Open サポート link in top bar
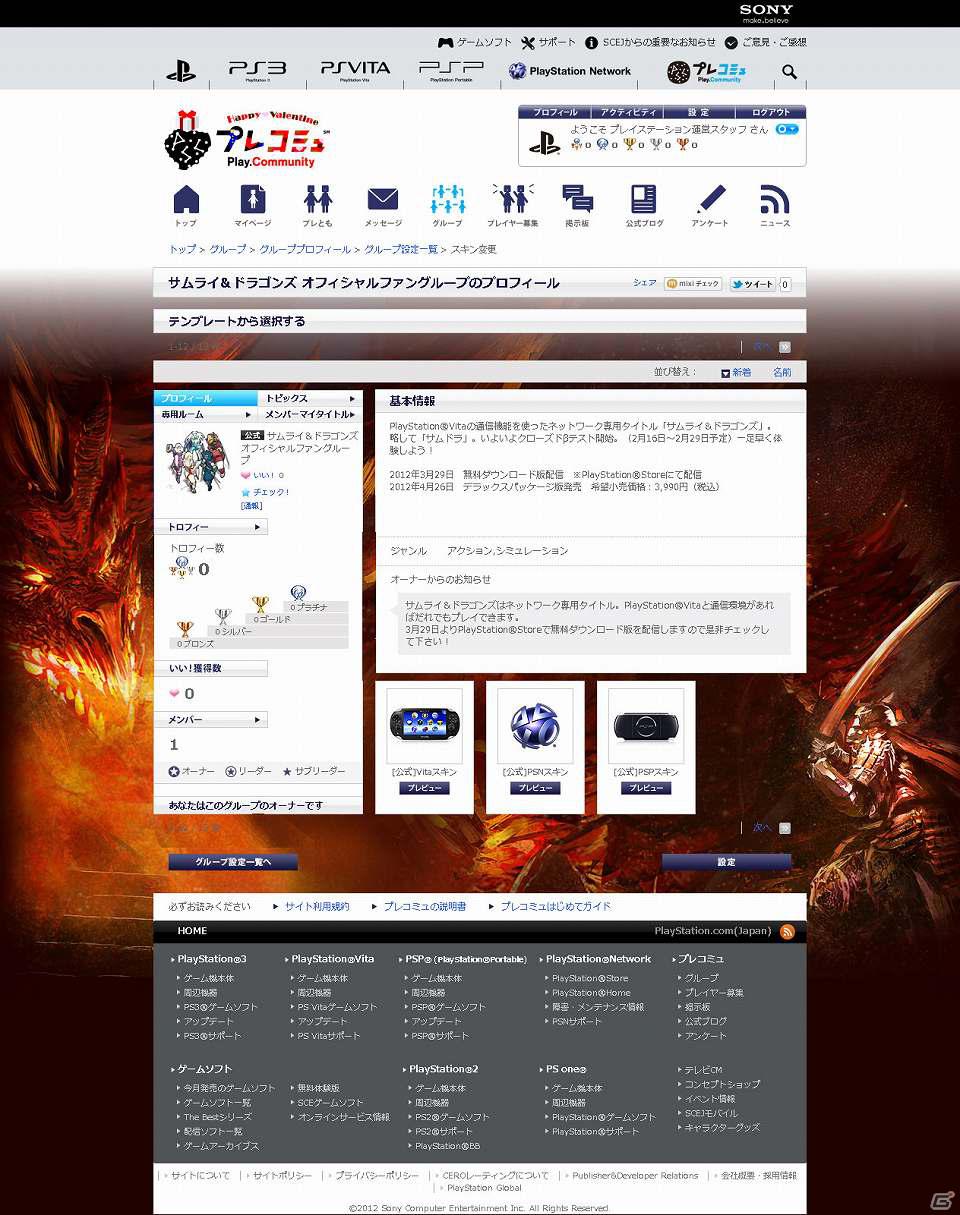Image resolution: width=960 pixels, height=1215 pixels. [x=548, y=43]
